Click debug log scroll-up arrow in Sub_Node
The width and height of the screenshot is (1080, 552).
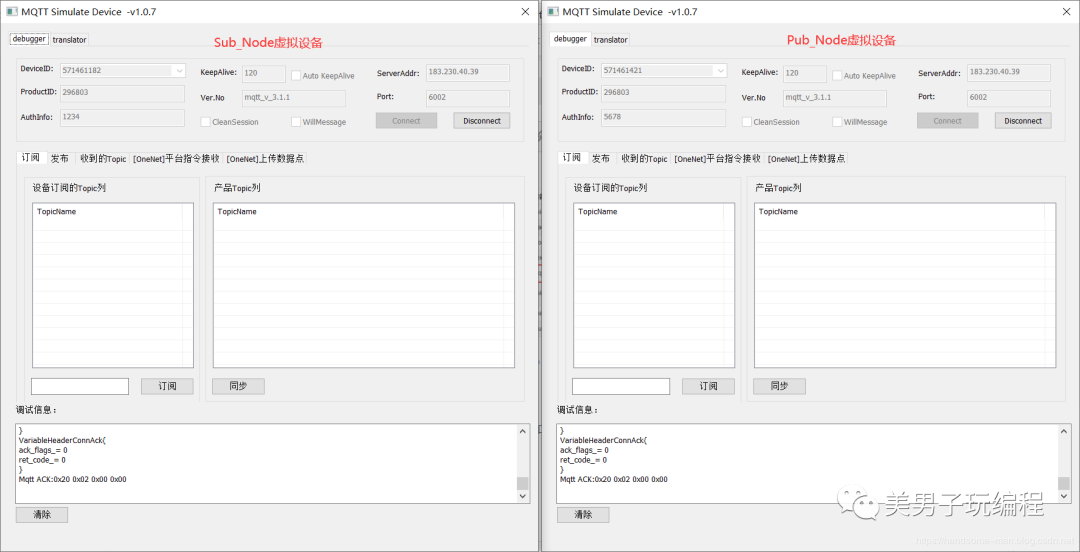pyautogui.click(x=523, y=431)
